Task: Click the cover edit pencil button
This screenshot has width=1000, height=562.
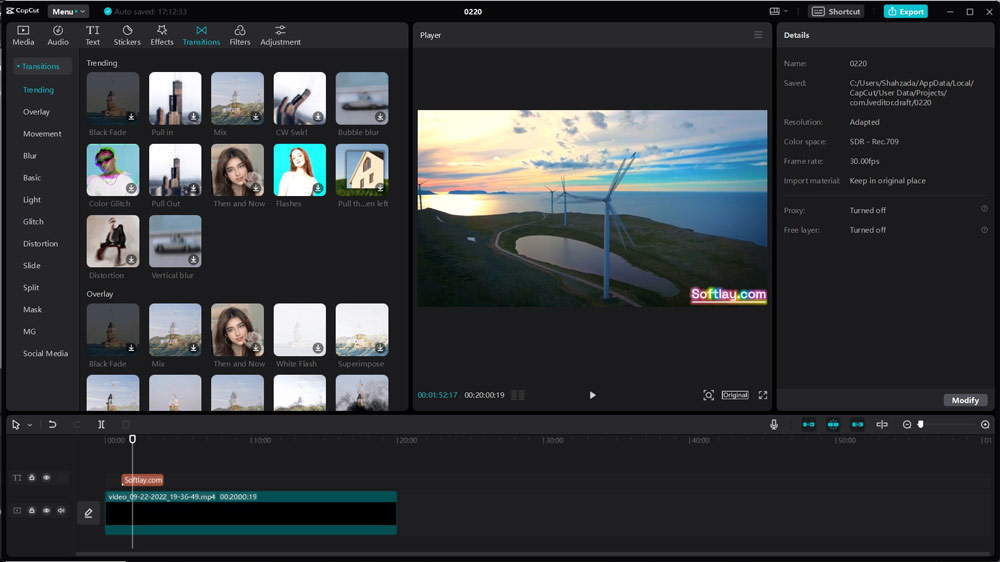Action: 89,513
